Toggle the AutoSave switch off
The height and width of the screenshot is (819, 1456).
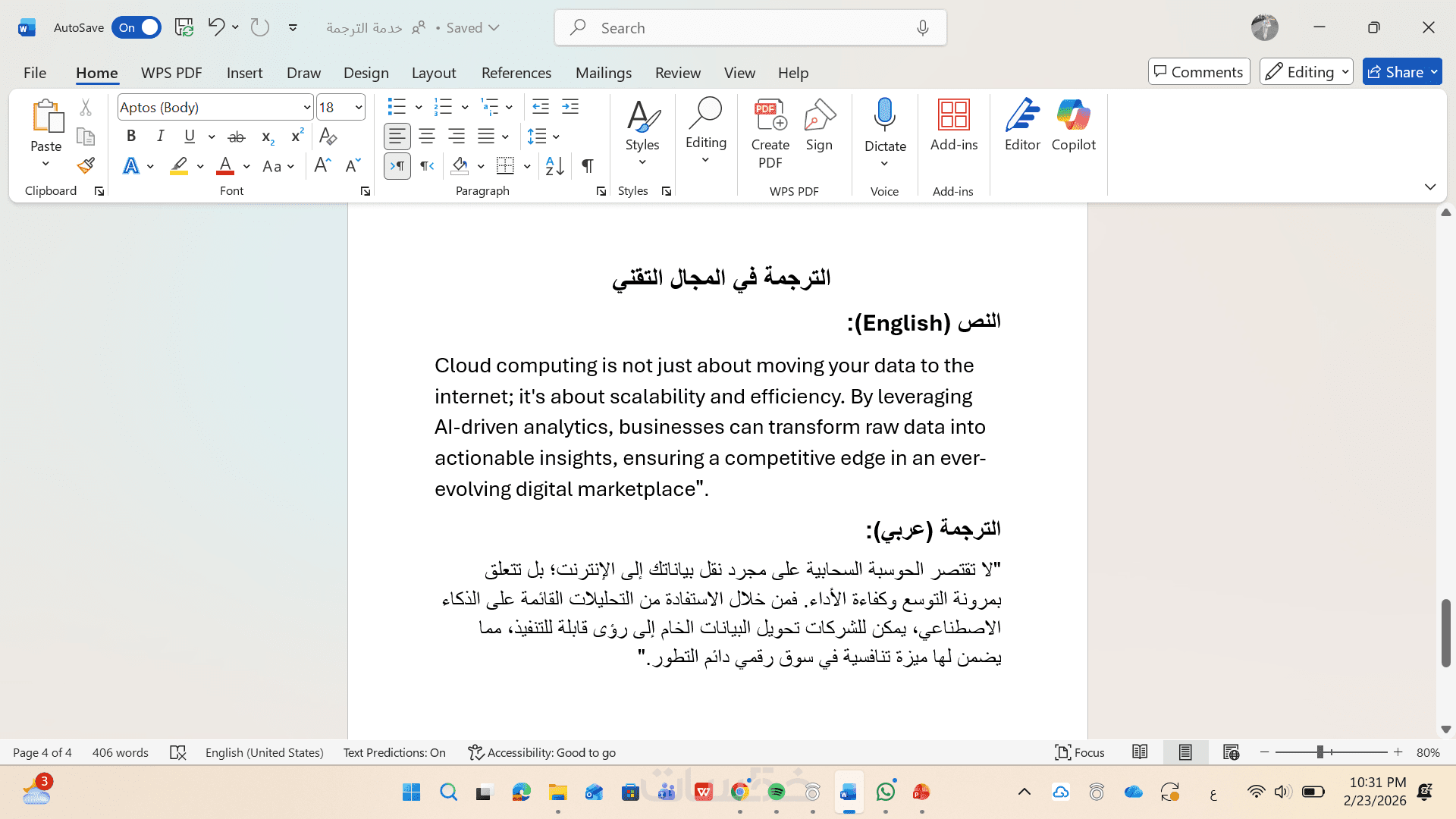tap(136, 27)
